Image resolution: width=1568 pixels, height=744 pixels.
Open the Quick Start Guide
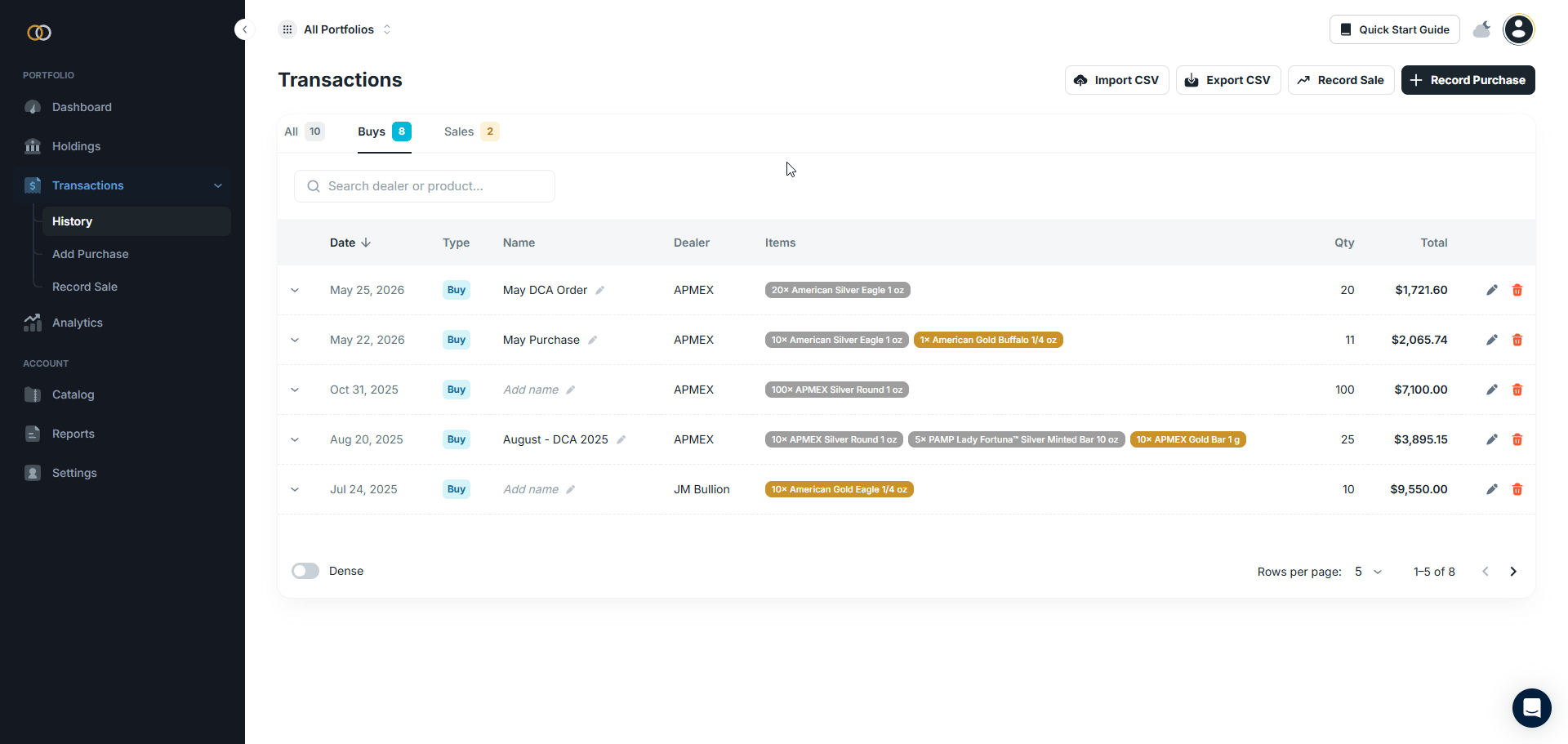click(x=1395, y=29)
